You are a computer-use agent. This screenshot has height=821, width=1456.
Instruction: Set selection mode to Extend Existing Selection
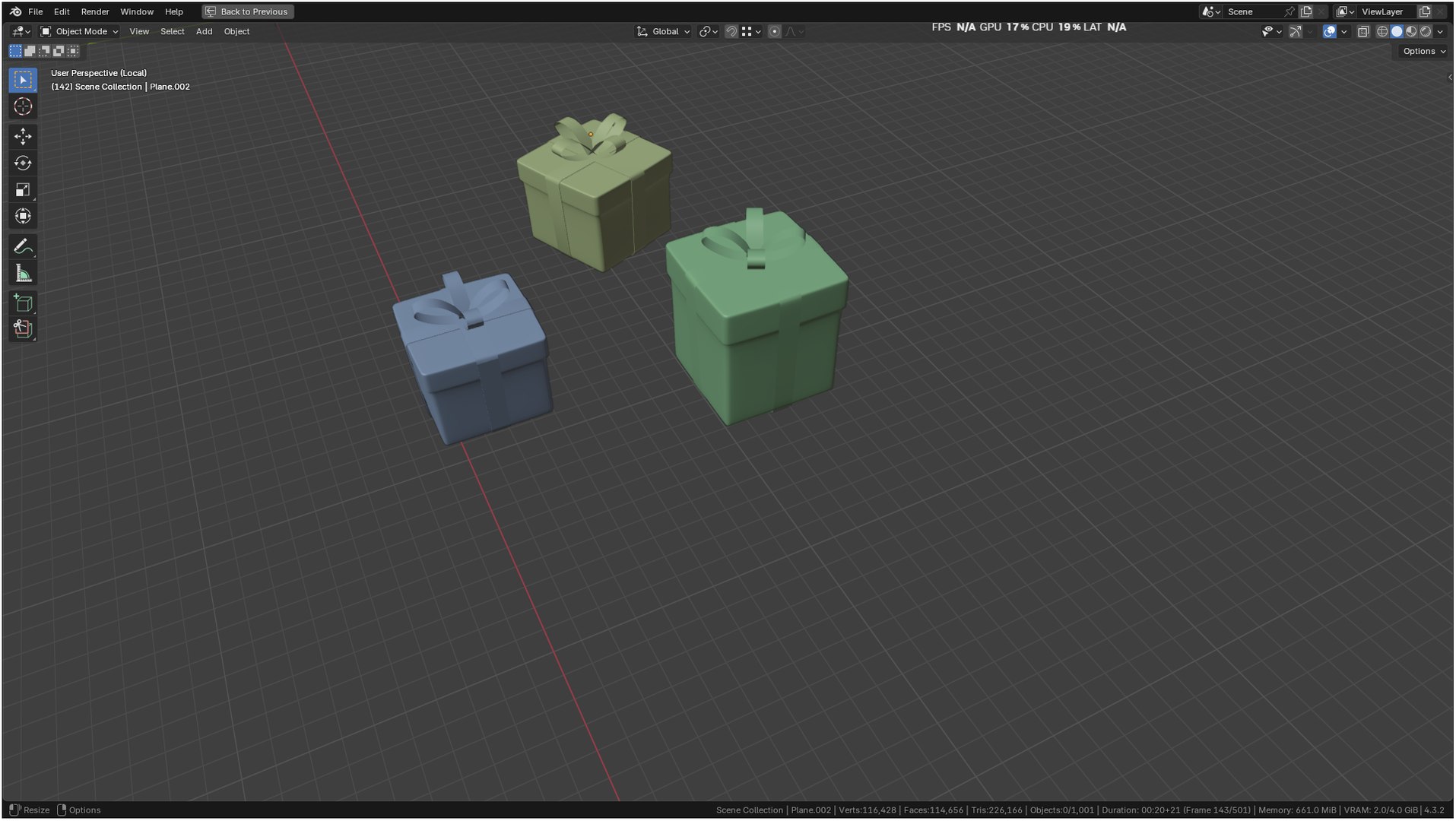(x=30, y=51)
